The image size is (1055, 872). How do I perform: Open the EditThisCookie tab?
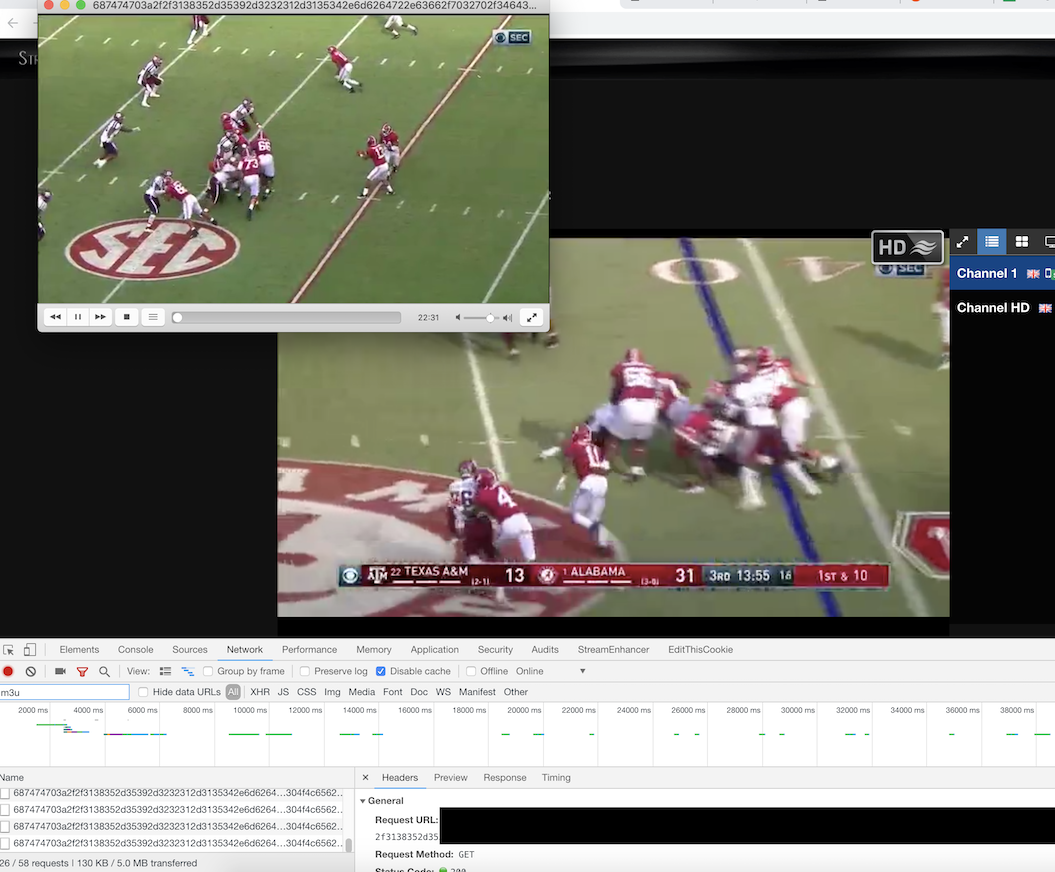click(700, 650)
